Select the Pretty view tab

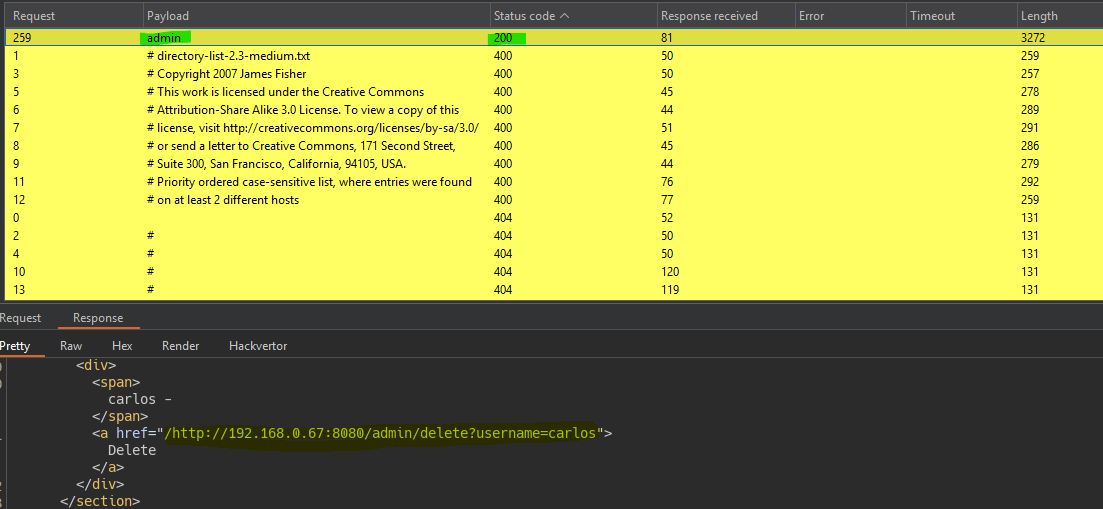(15, 346)
